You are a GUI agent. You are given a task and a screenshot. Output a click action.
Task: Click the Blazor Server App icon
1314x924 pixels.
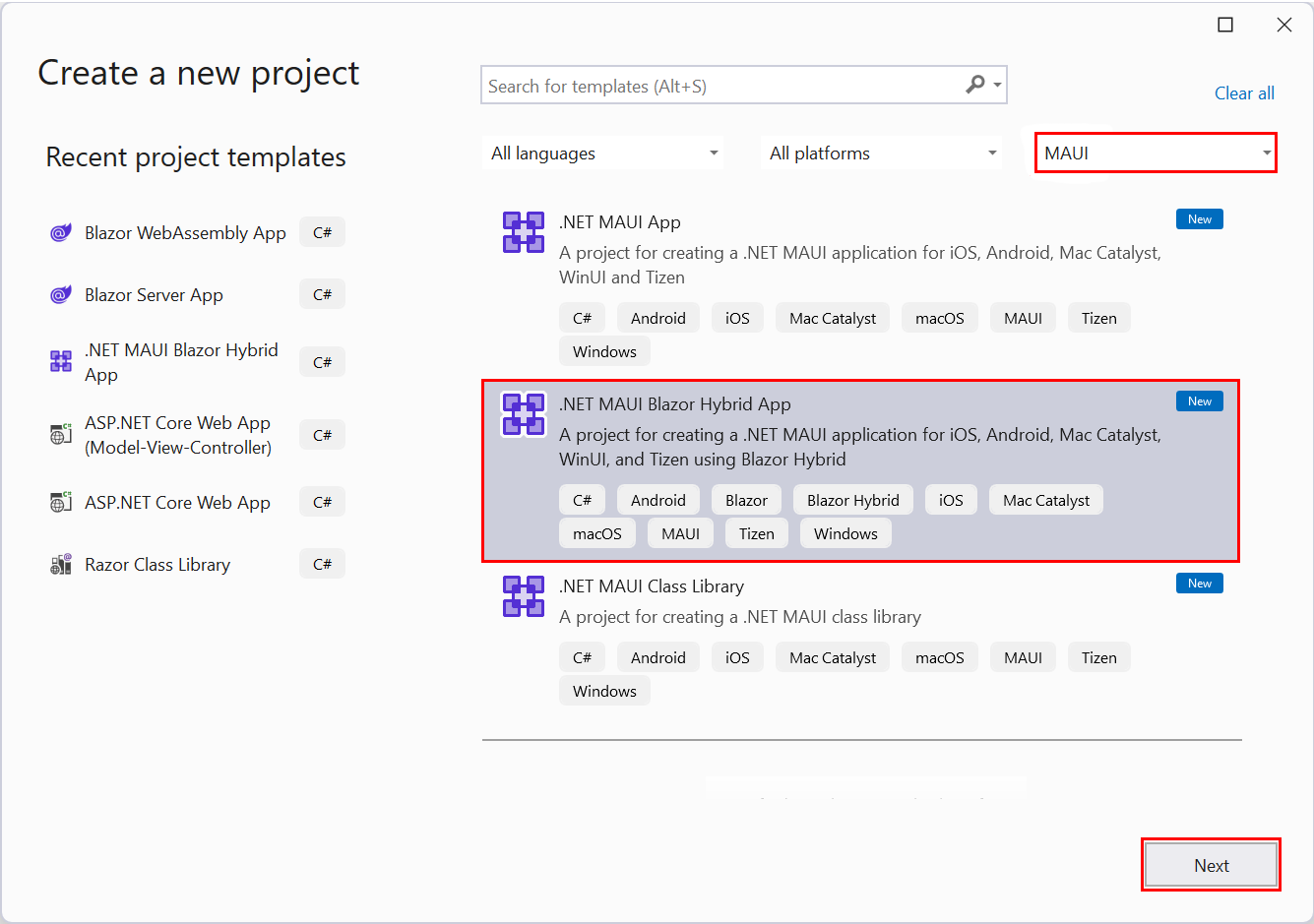(61, 295)
